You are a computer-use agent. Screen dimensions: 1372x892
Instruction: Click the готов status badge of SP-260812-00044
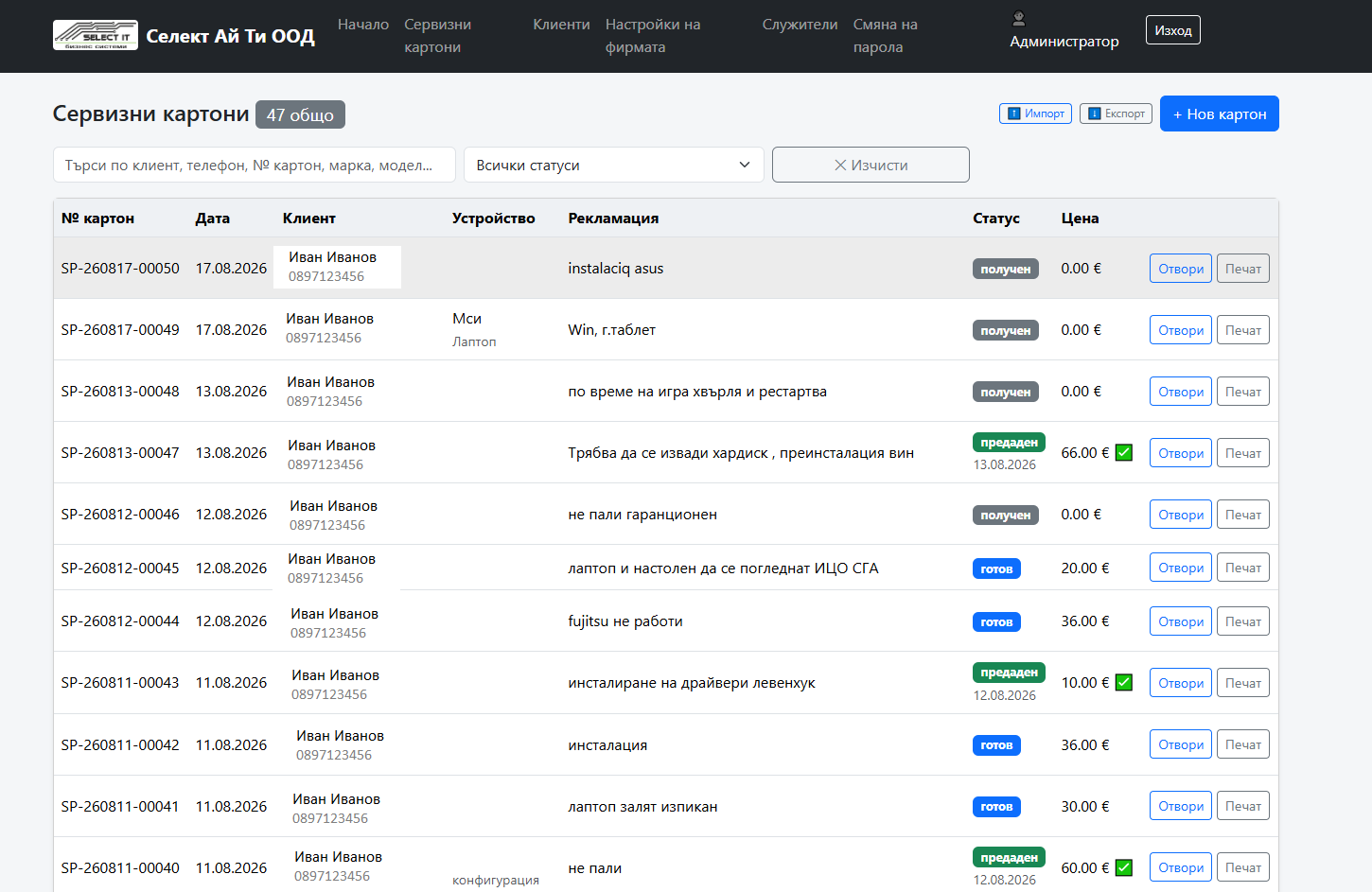coord(996,621)
